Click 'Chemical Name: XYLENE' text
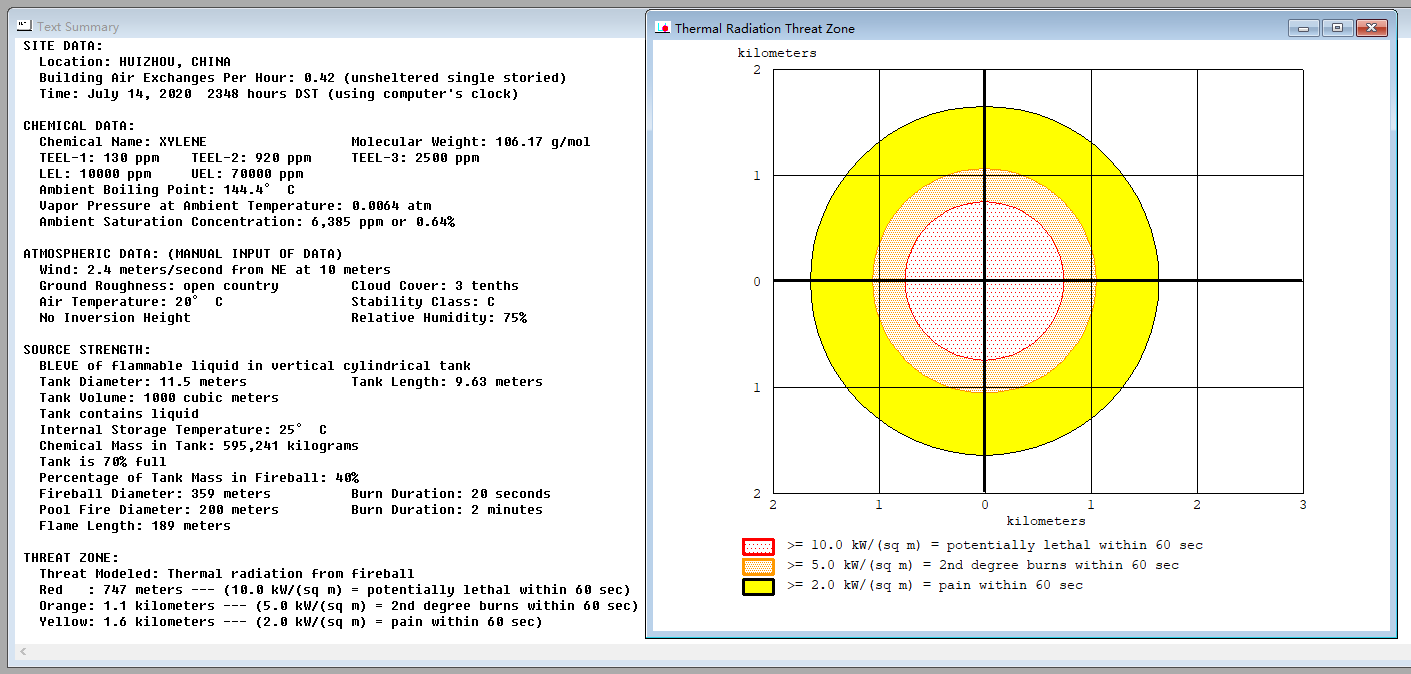This screenshot has width=1411, height=674. coord(123,142)
